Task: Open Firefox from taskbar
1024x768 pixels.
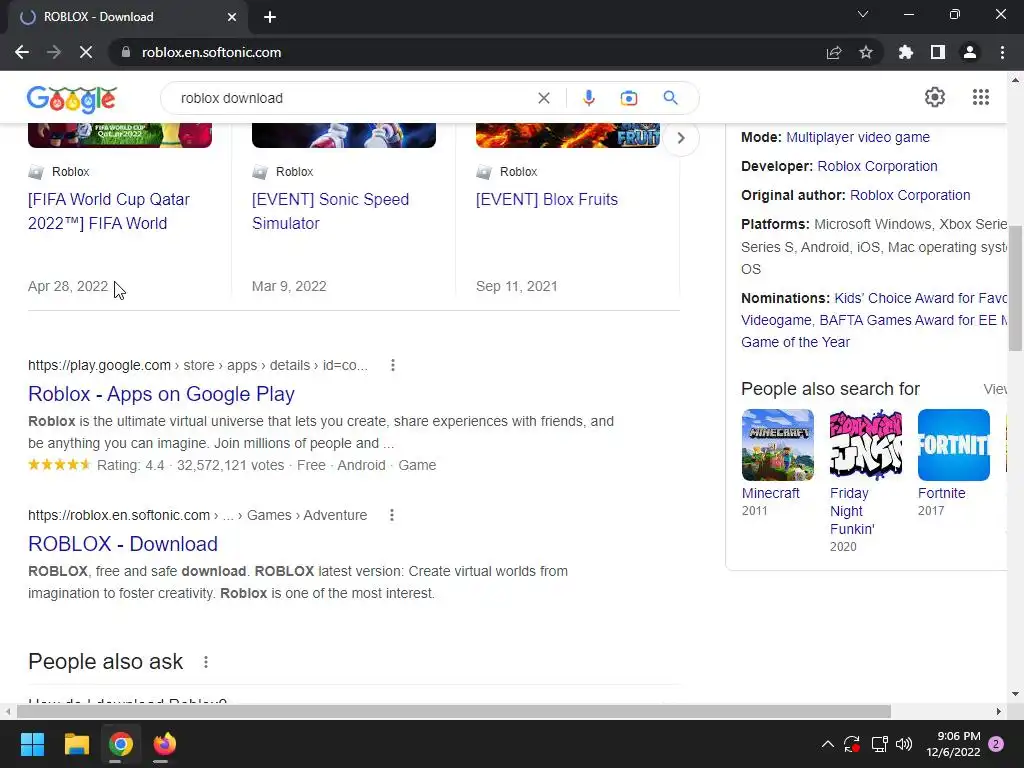Action: (165, 744)
